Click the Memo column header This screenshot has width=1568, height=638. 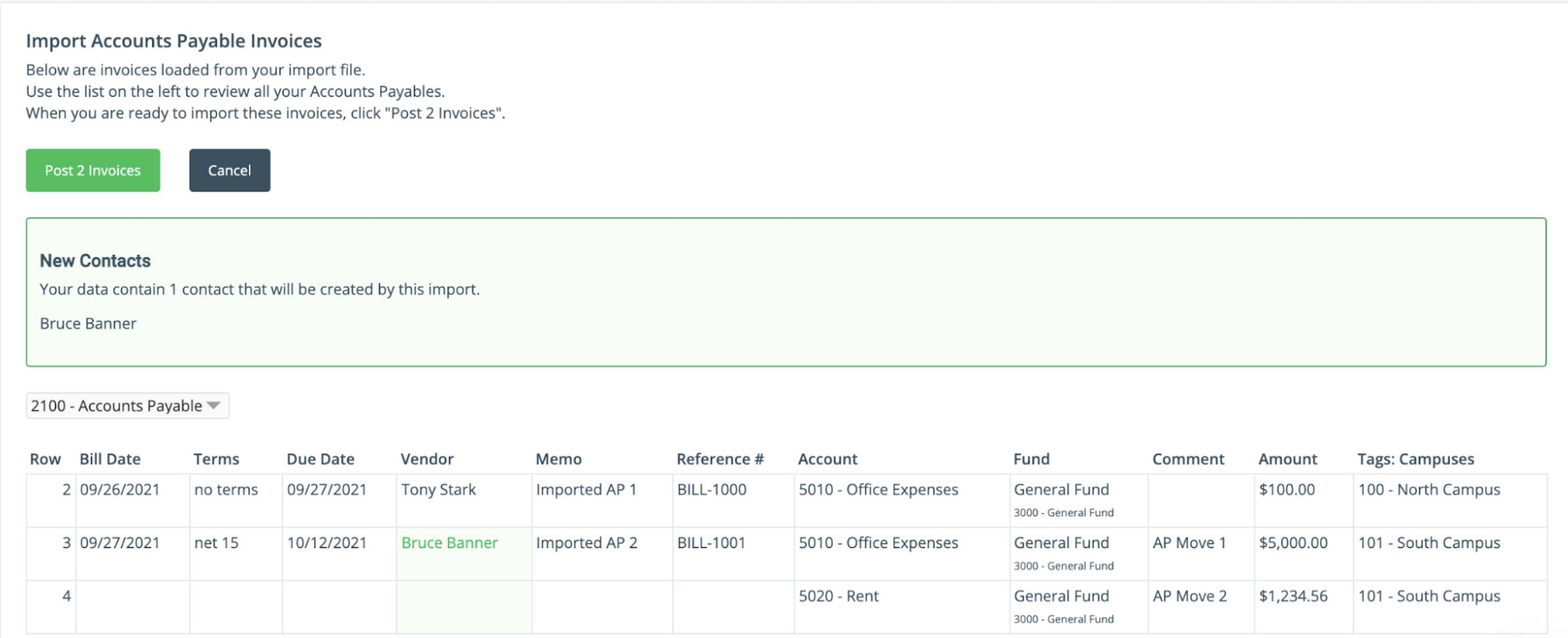559,459
